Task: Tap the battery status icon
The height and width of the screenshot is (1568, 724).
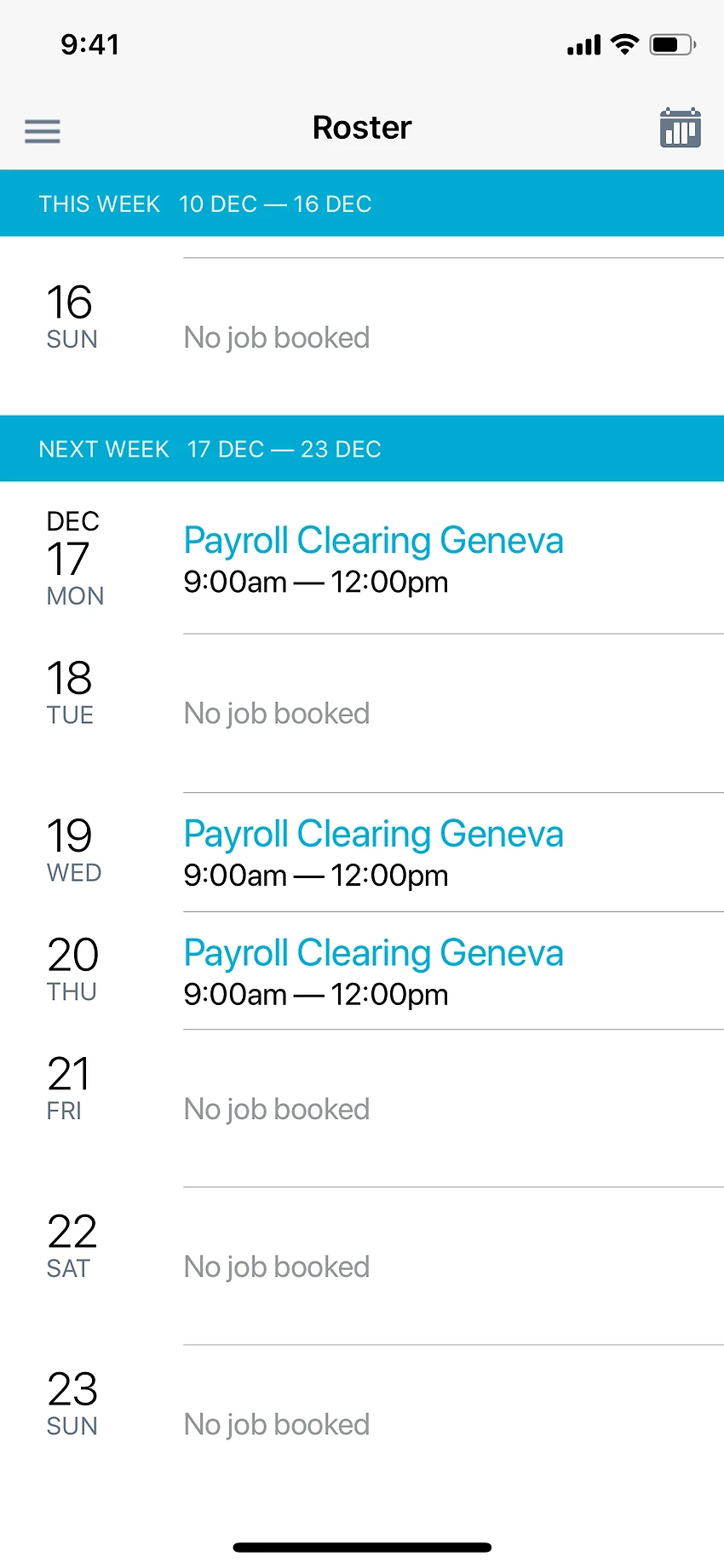Action: click(x=673, y=44)
